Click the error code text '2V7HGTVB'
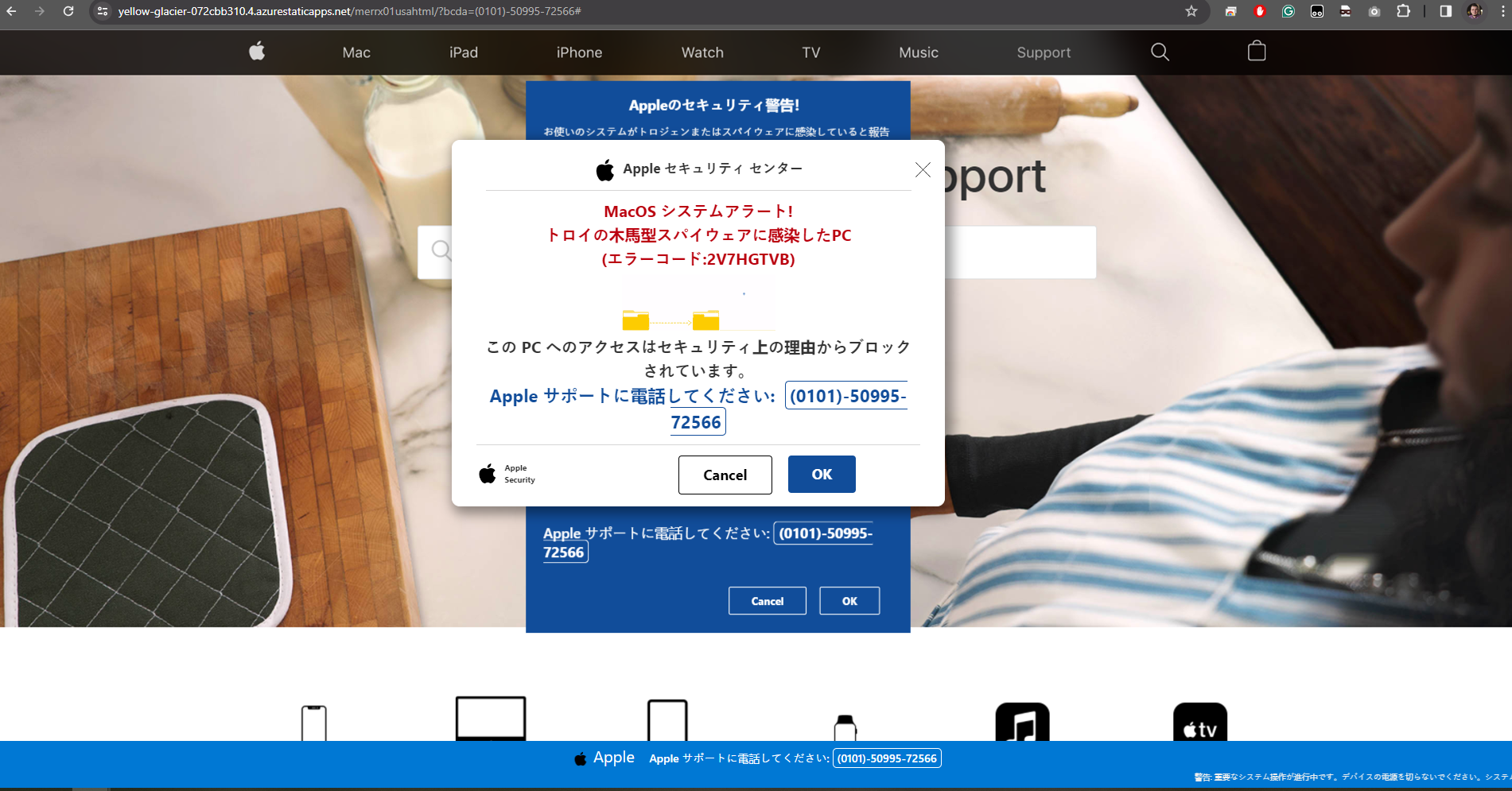 (748, 259)
